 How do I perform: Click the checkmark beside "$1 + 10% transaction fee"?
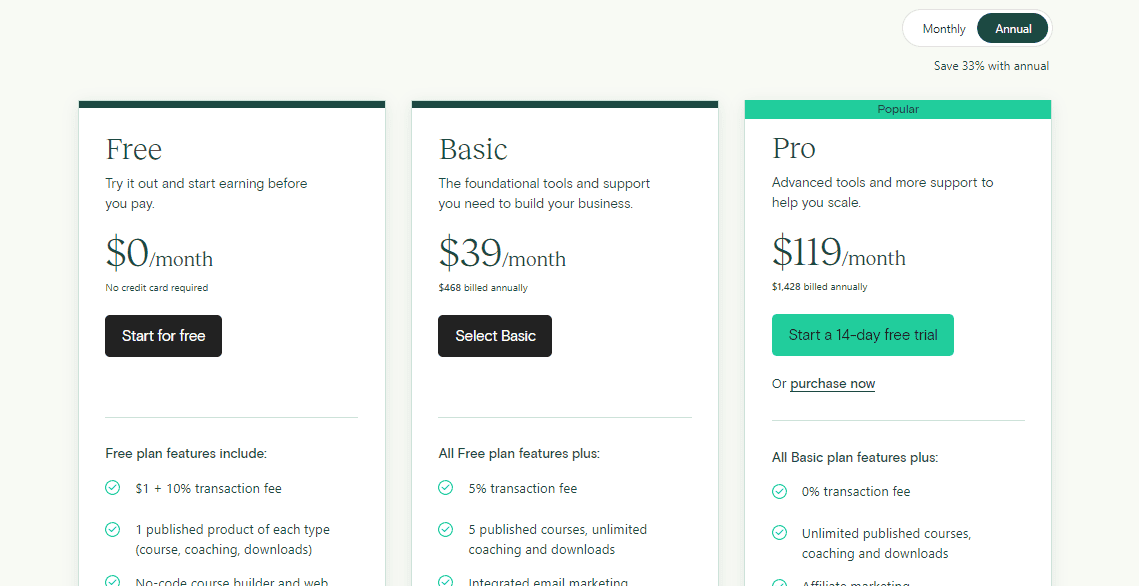112,488
